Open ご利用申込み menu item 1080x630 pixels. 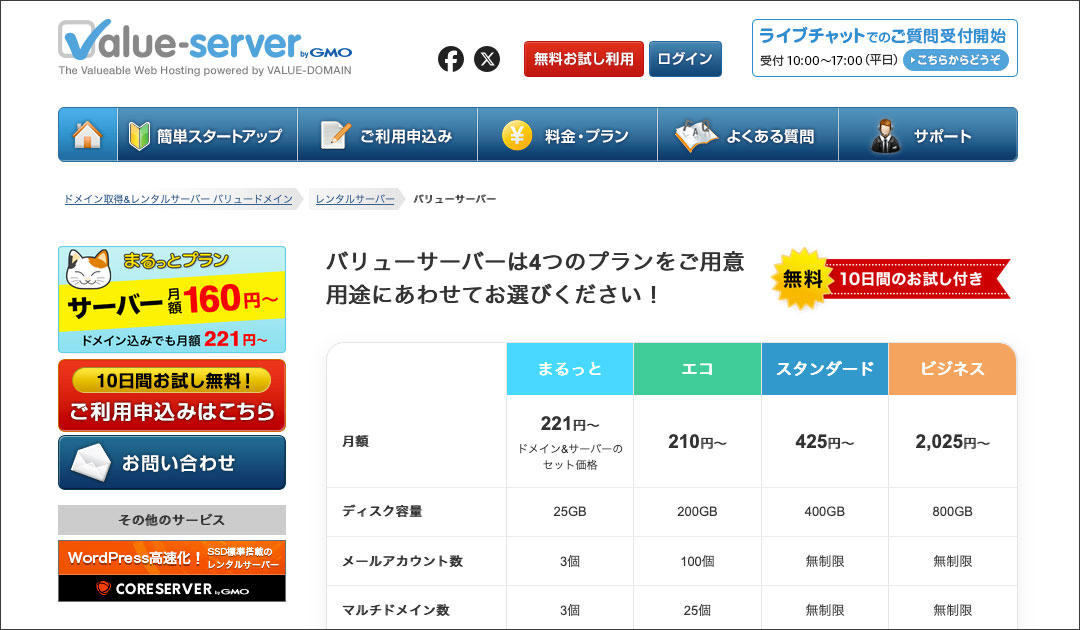(387, 134)
